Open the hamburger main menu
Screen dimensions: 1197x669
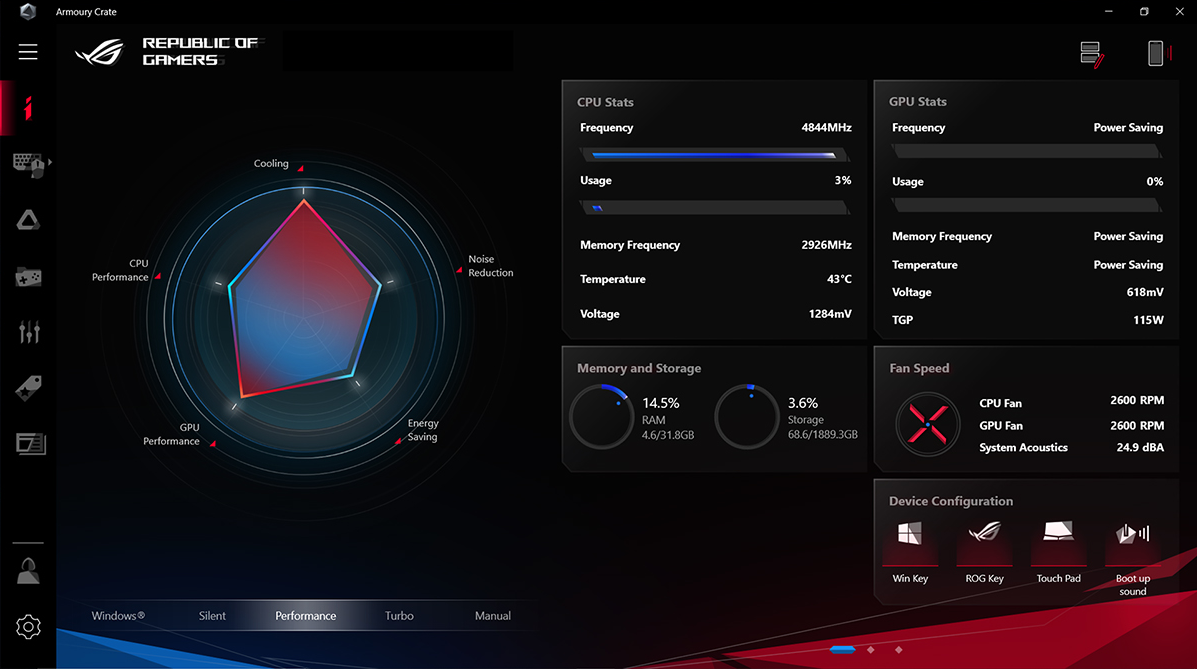(28, 52)
